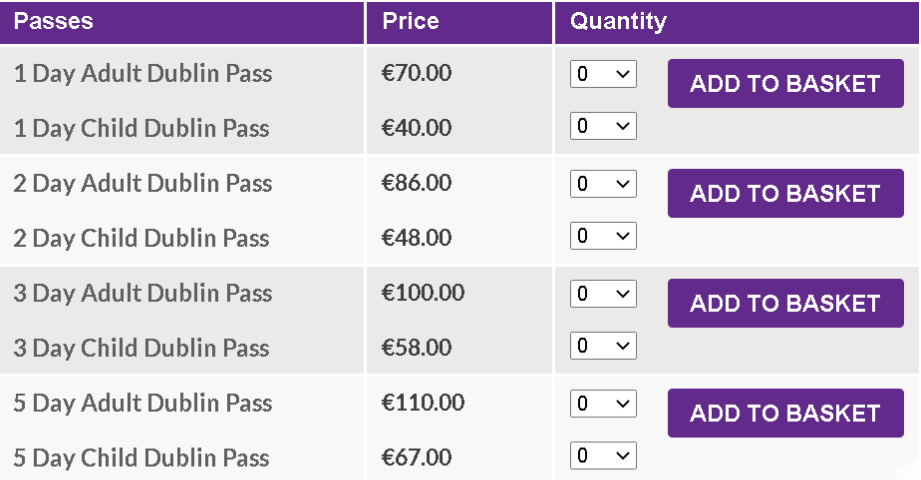
Task: Open quantity dropdown for 2 Day Adult Pass
Action: tap(603, 184)
